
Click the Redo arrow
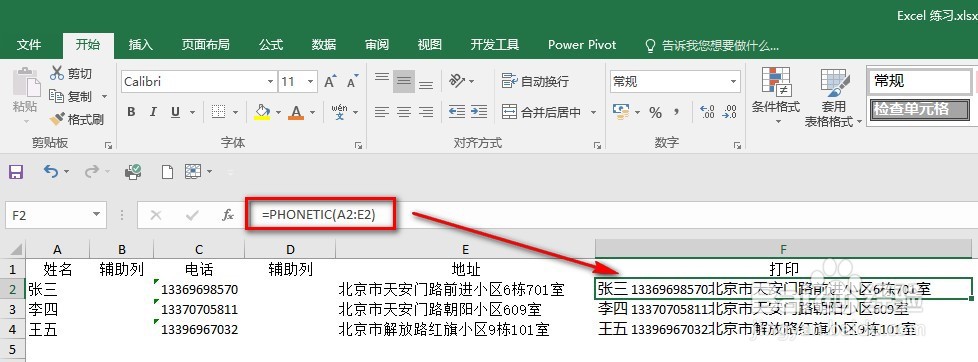click(x=92, y=171)
